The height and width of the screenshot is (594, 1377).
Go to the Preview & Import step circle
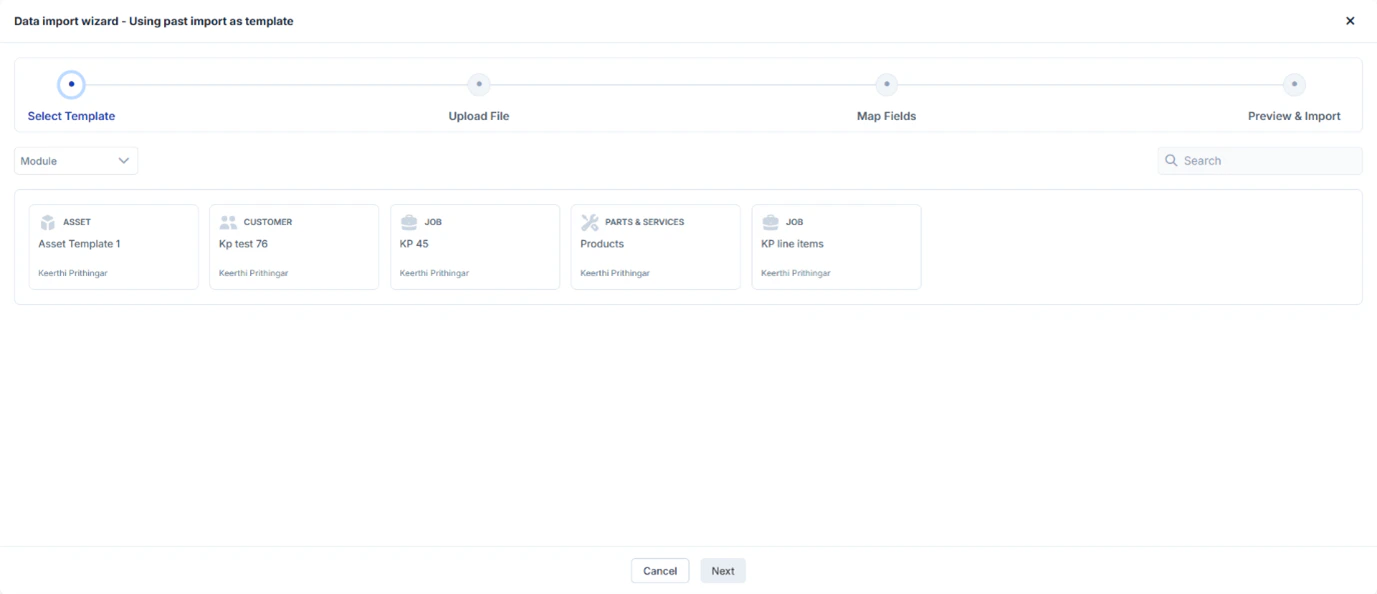(x=1294, y=85)
